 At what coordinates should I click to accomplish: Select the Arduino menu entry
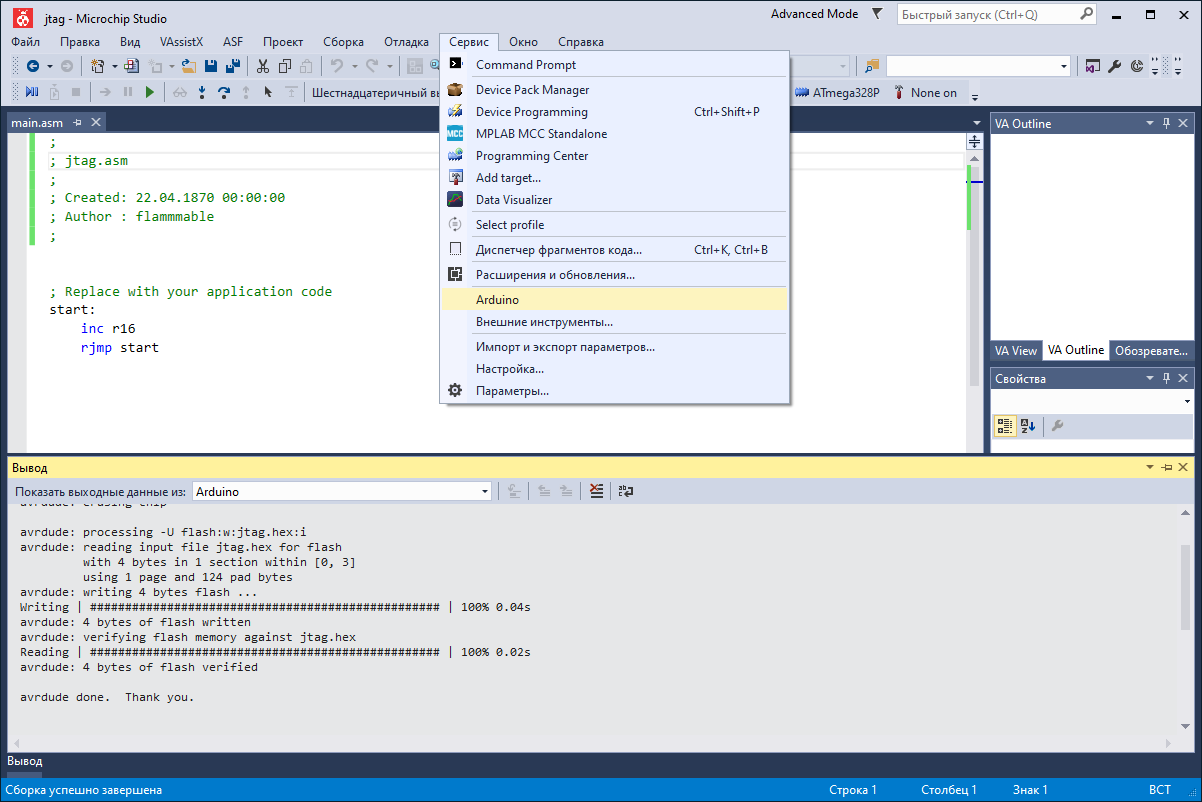click(497, 299)
